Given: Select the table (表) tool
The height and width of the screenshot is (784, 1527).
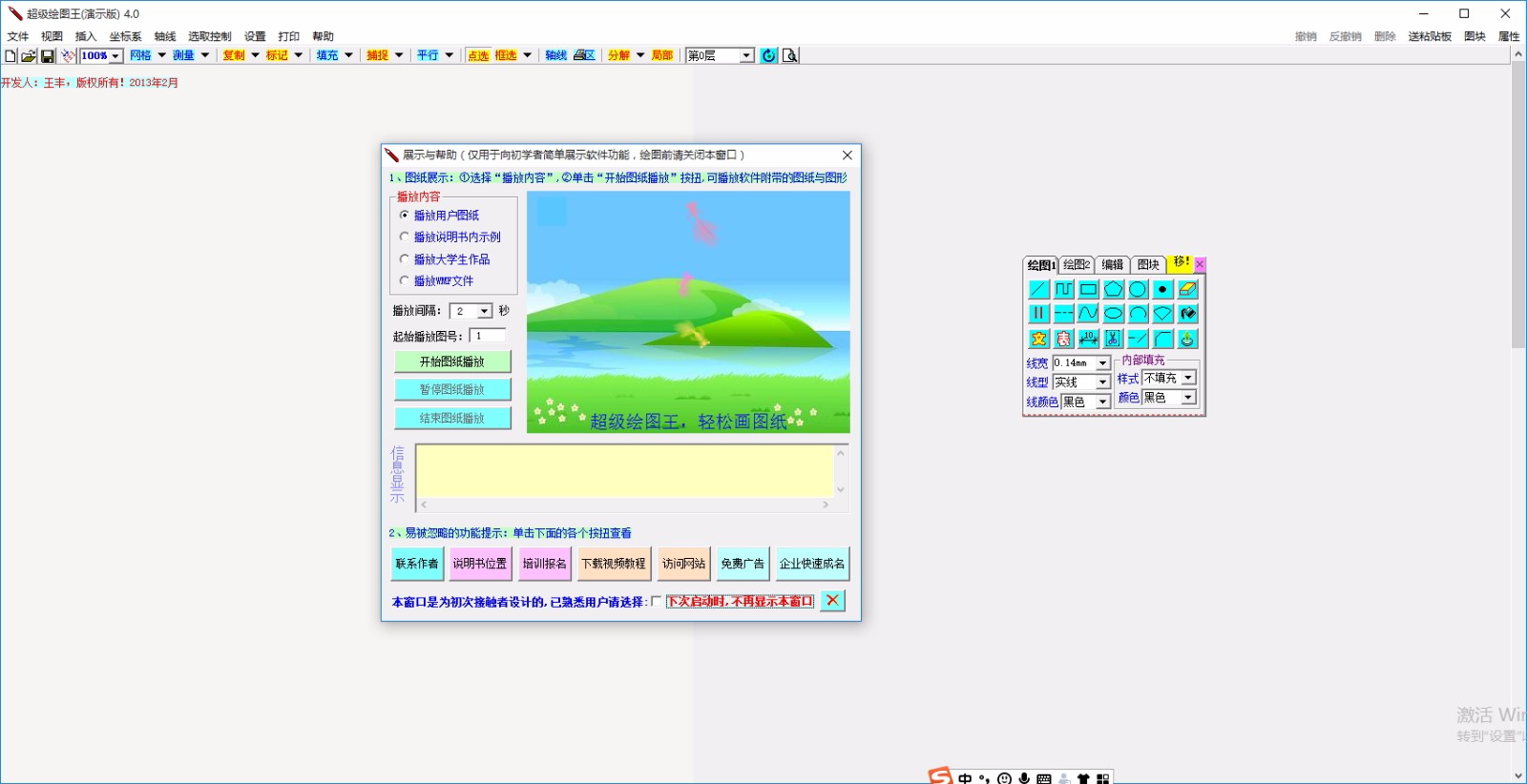Looking at the screenshot, I should [1063, 339].
